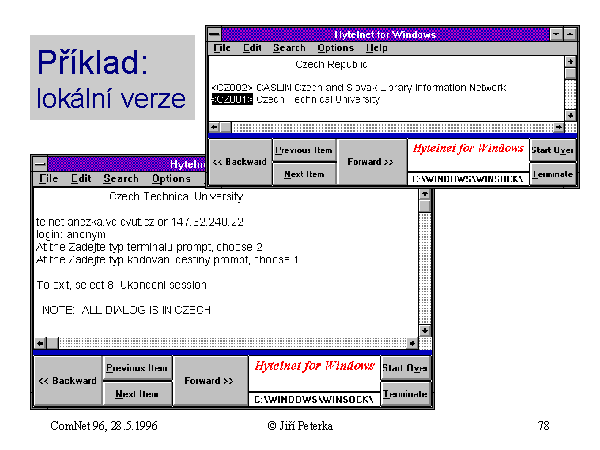Click the Czech Technical University heading in back window
This screenshot has width=600, height=450.
(176, 197)
